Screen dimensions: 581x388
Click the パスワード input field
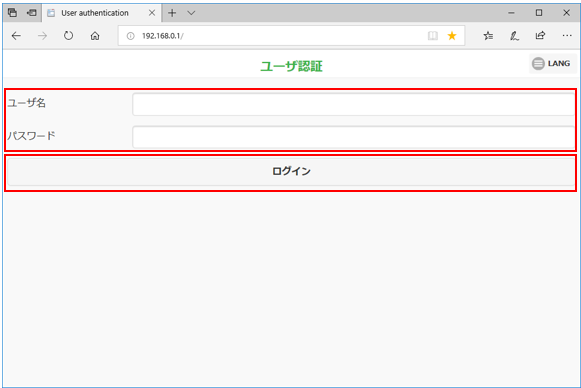point(353,137)
